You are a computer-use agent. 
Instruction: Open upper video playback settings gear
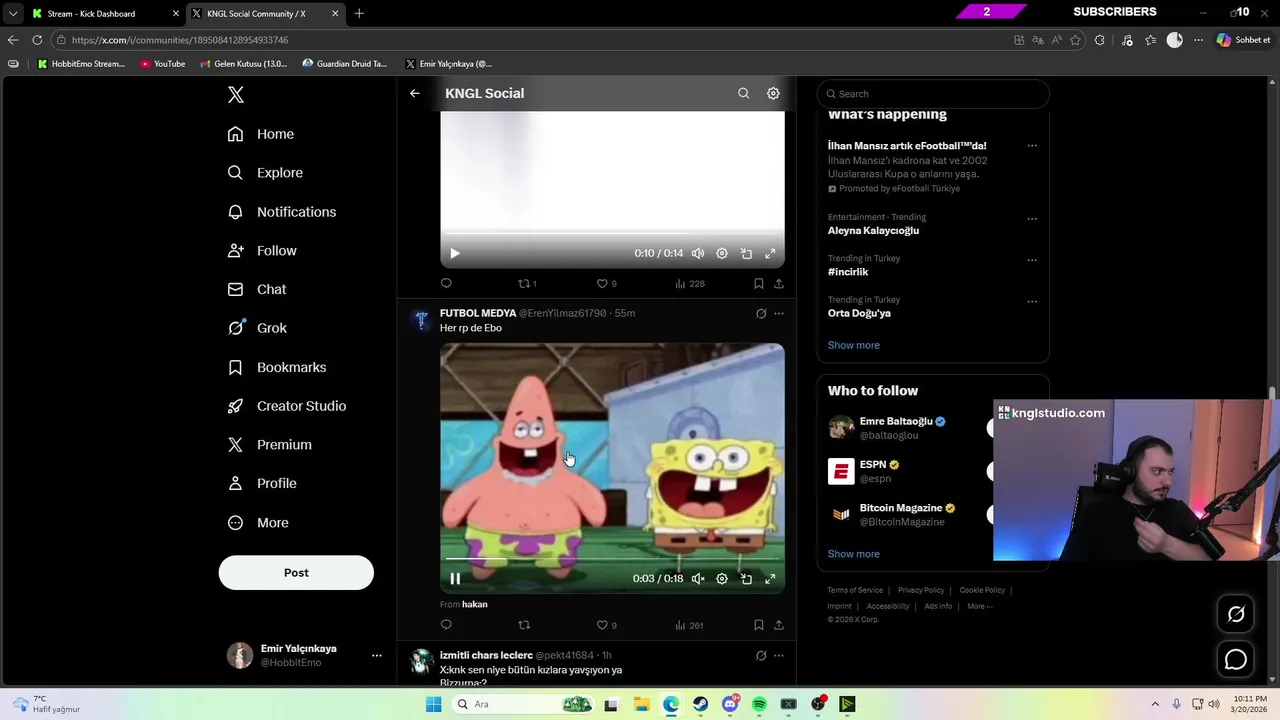722,254
